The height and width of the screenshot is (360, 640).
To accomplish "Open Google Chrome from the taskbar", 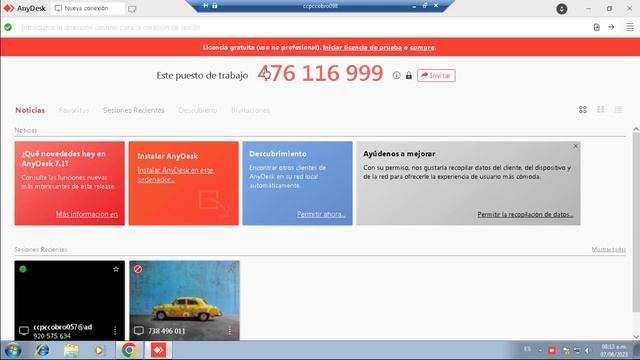I will click(x=129, y=350).
